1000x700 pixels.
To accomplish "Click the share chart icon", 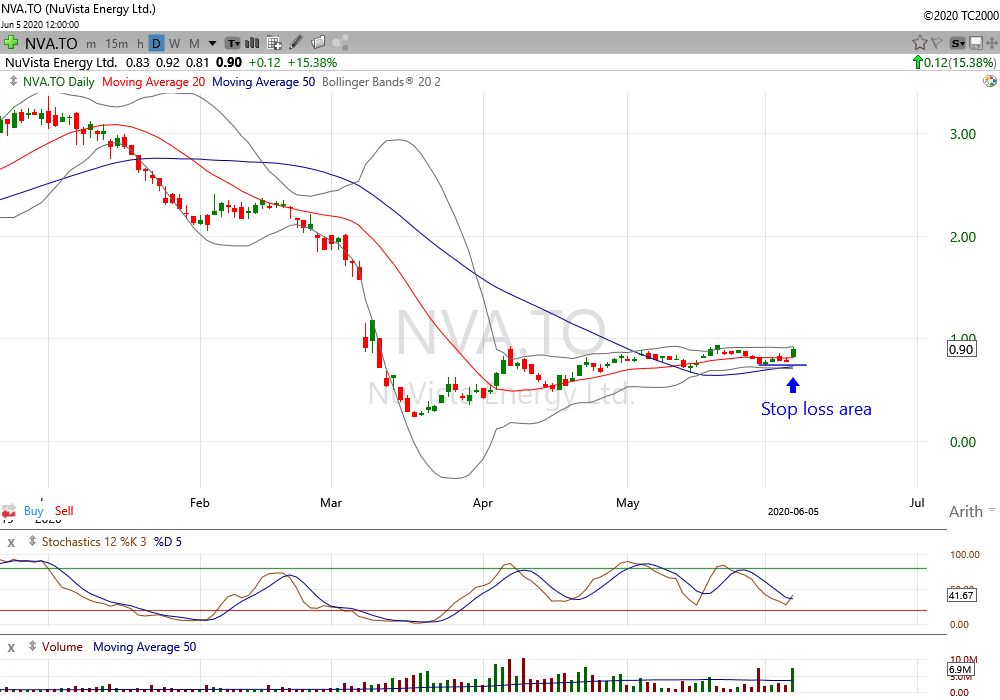I will [x=340, y=43].
